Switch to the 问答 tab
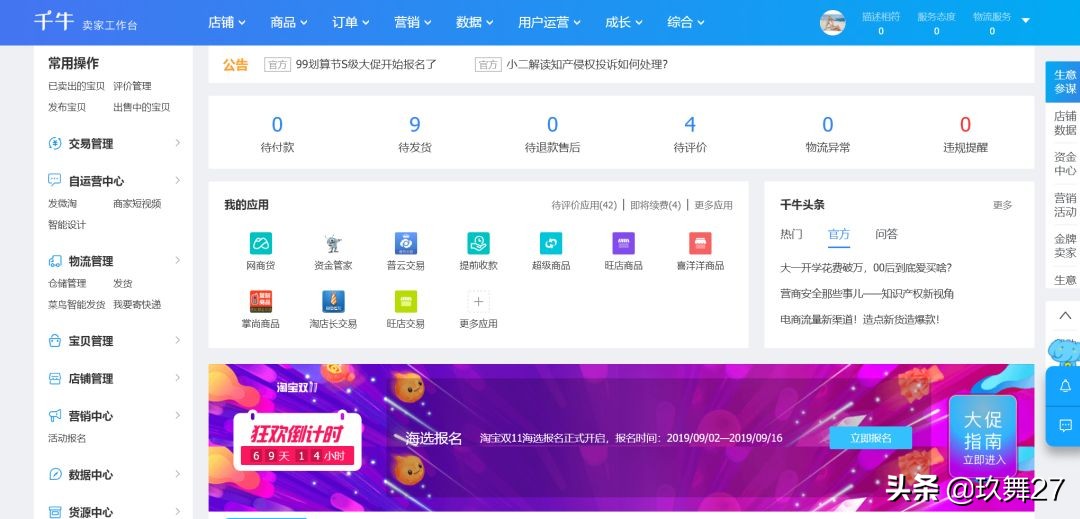This screenshot has height=519, width=1080. [886, 234]
